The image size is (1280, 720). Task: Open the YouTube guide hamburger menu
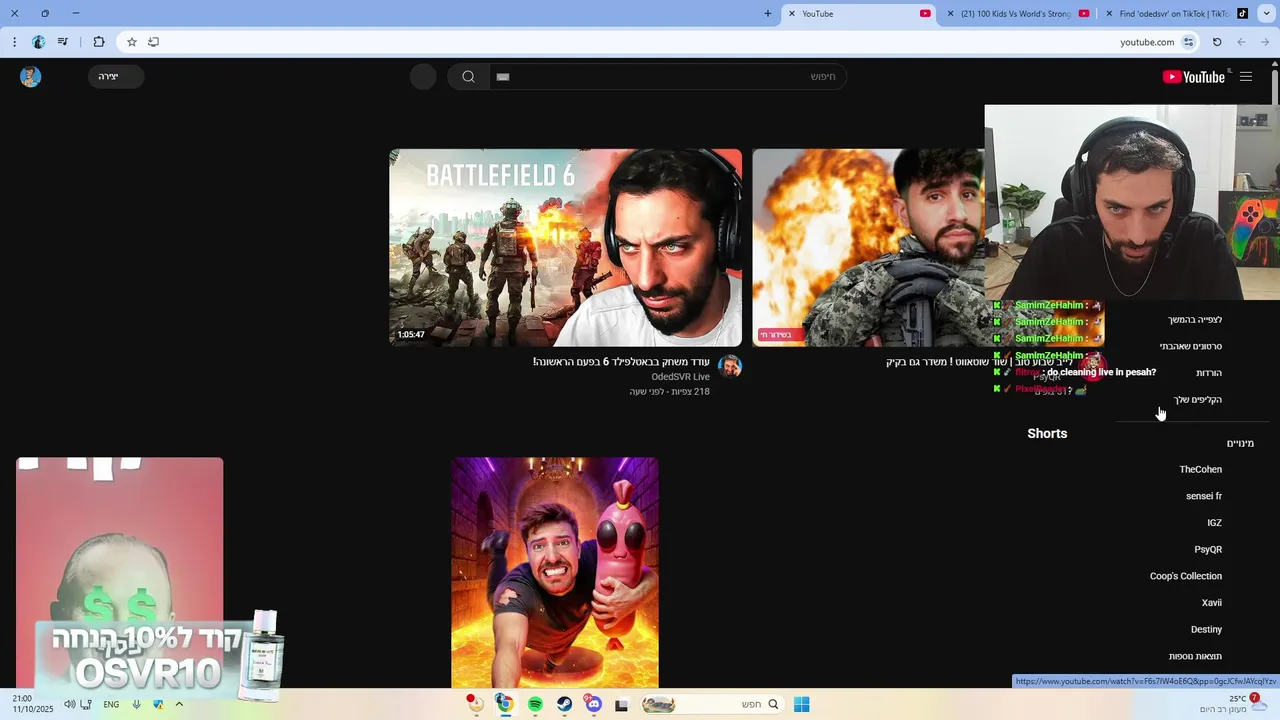(x=1246, y=77)
